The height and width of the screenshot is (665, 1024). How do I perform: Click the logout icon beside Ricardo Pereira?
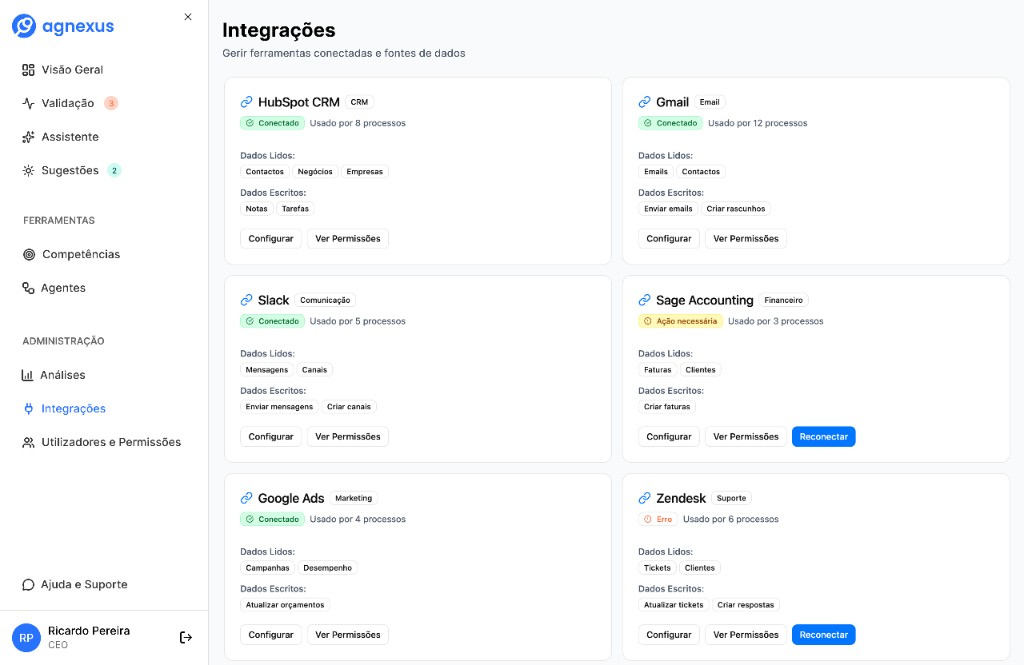185,638
